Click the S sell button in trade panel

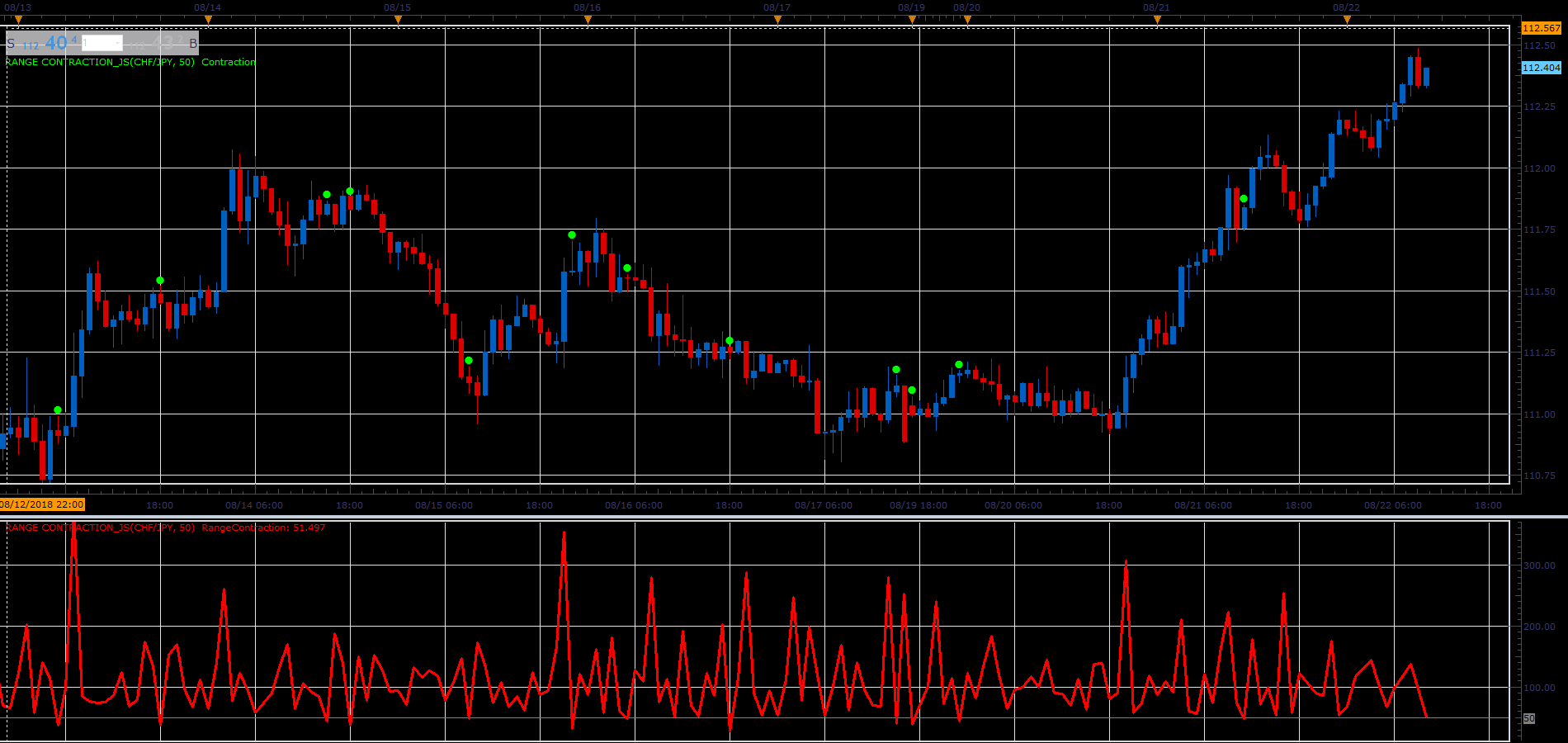pyautogui.click(x=11, y=43)
